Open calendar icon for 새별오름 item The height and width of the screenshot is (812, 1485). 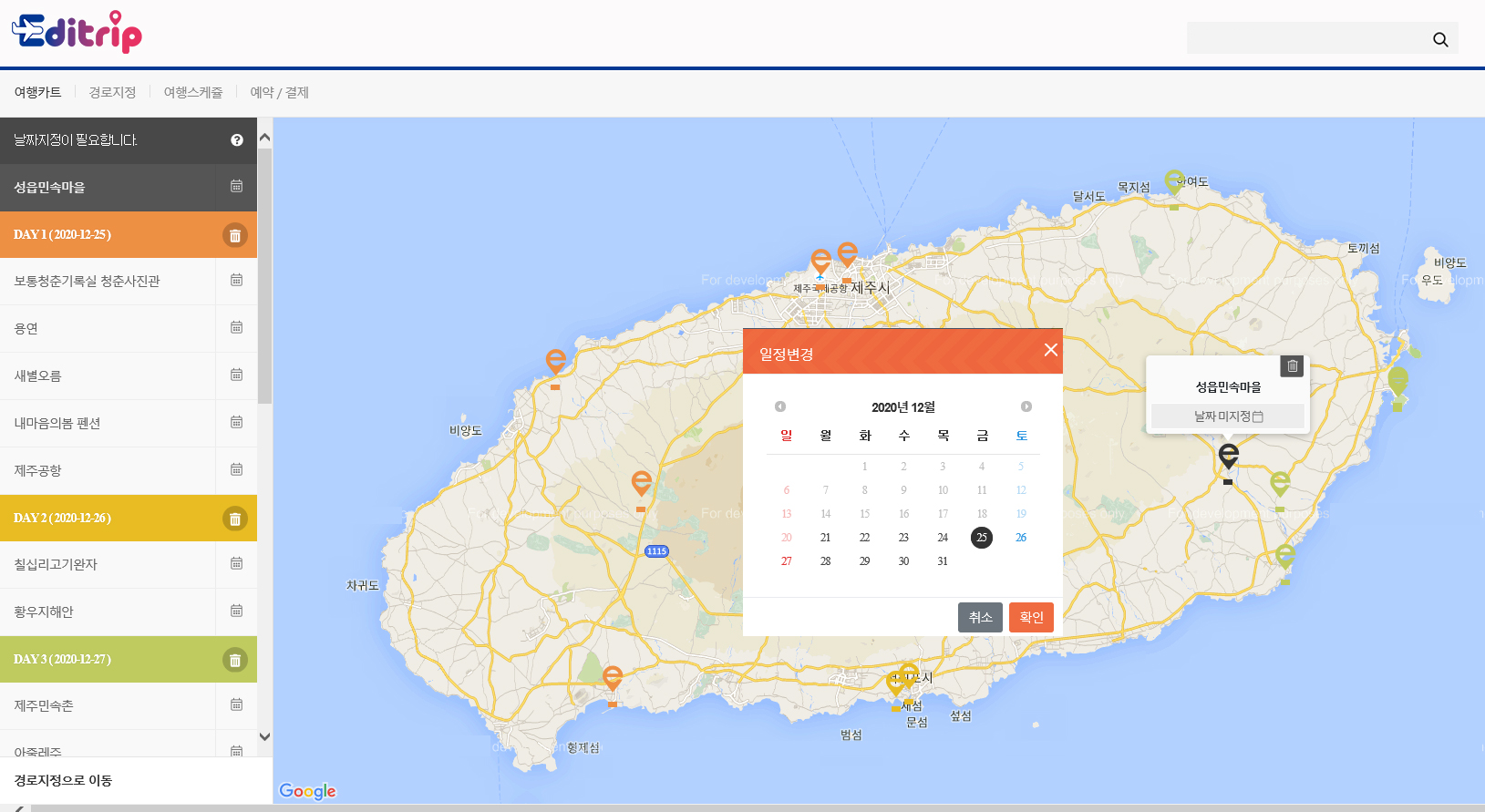(236, 375)
